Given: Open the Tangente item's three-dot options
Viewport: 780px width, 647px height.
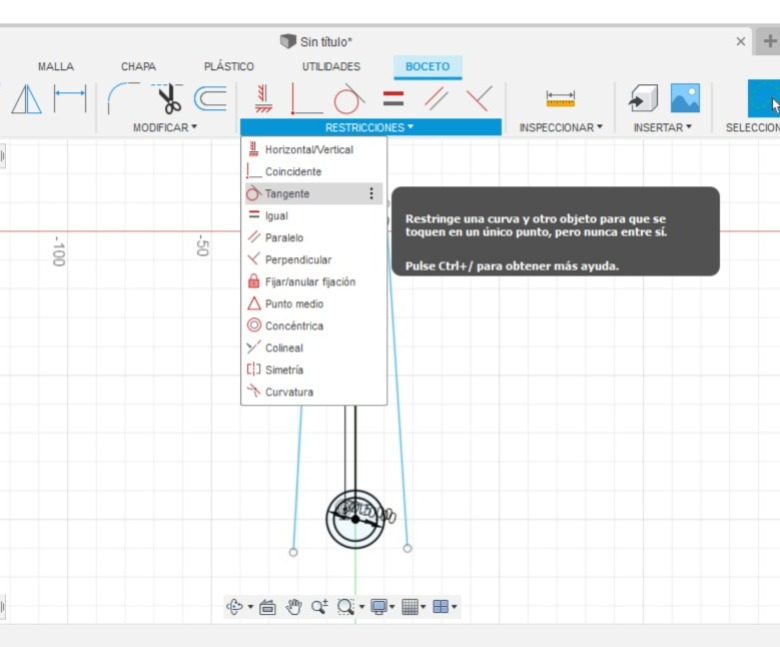Looking at the screenshot, I should point(371,193).
